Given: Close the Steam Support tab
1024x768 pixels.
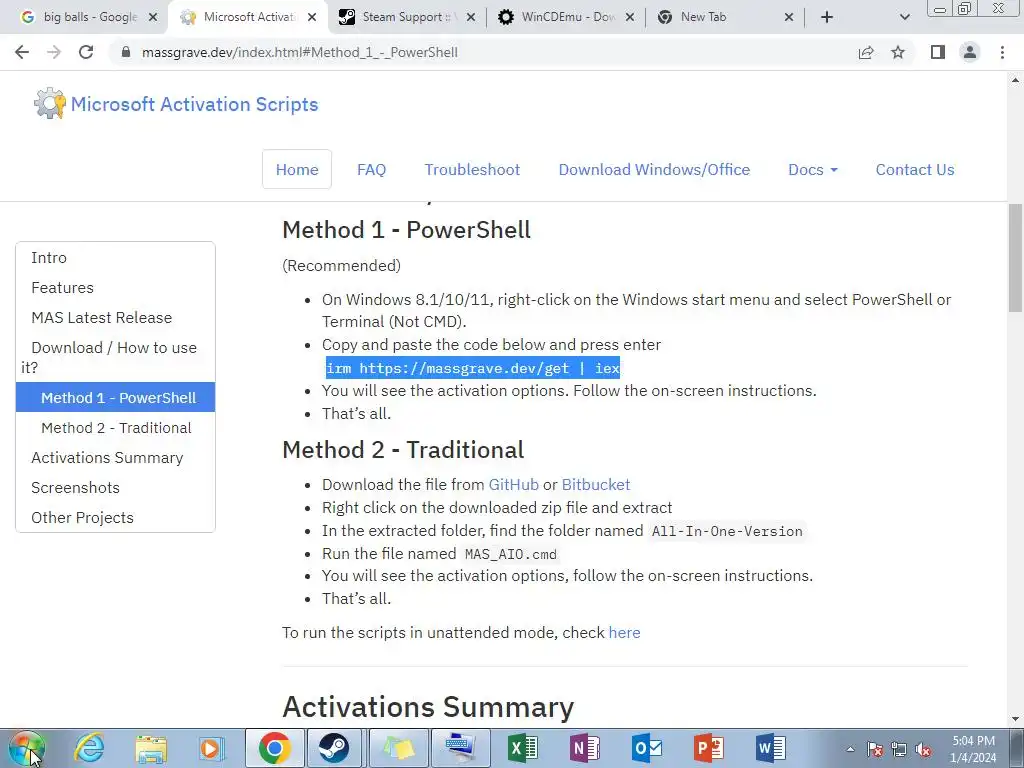Looking at the screenshot, I should [471, 17].
